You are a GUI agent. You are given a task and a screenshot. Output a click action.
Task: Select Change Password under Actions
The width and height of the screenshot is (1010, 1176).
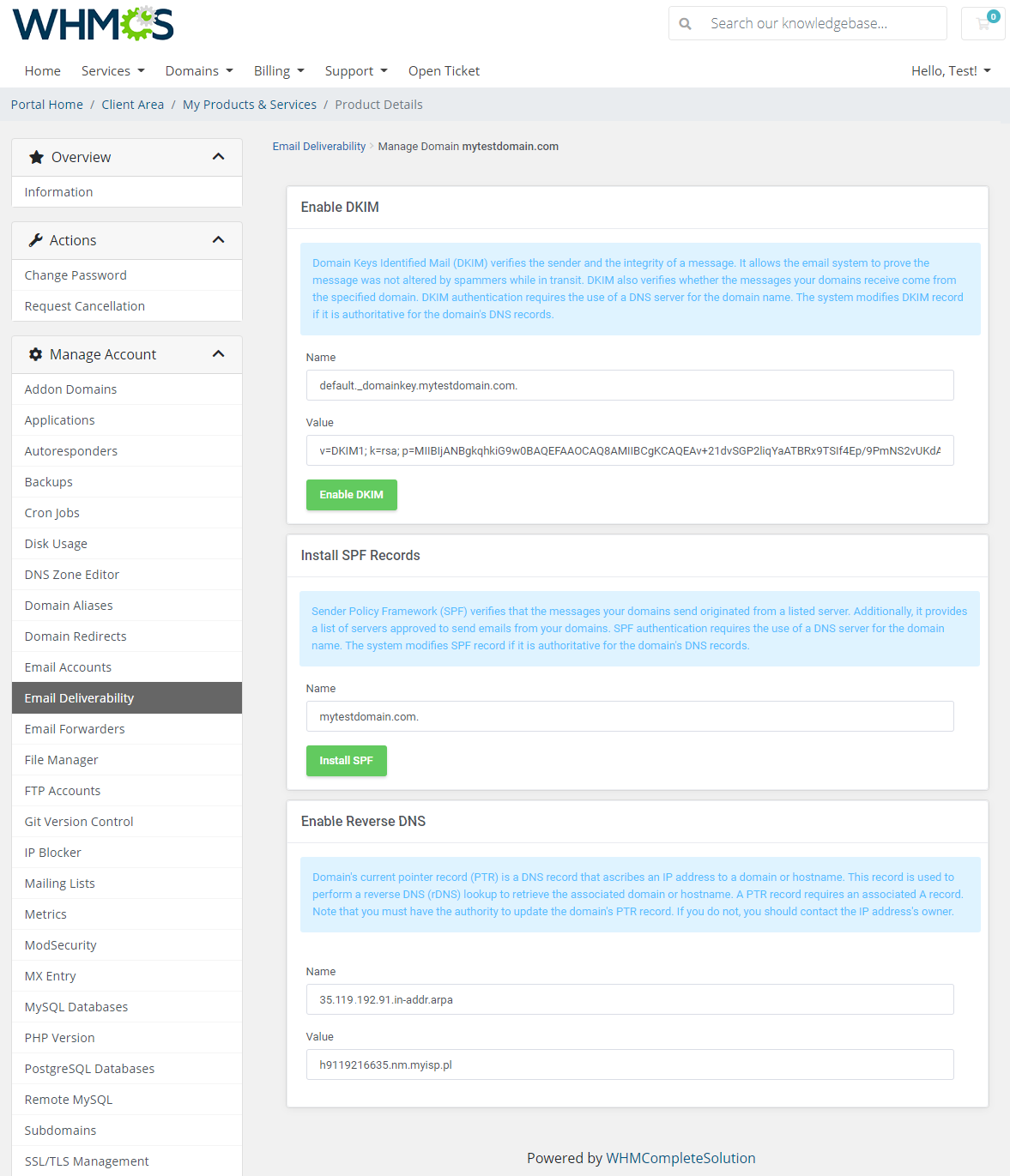pos(76,274)
